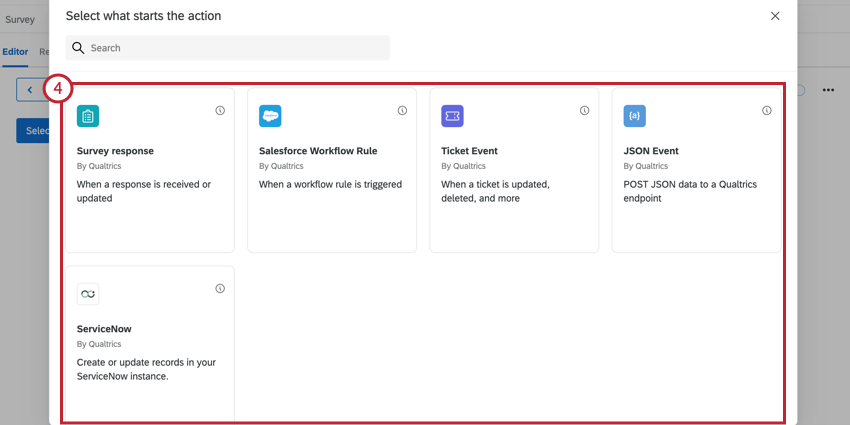Click the ServiceNow logo icon

[88, 294]
